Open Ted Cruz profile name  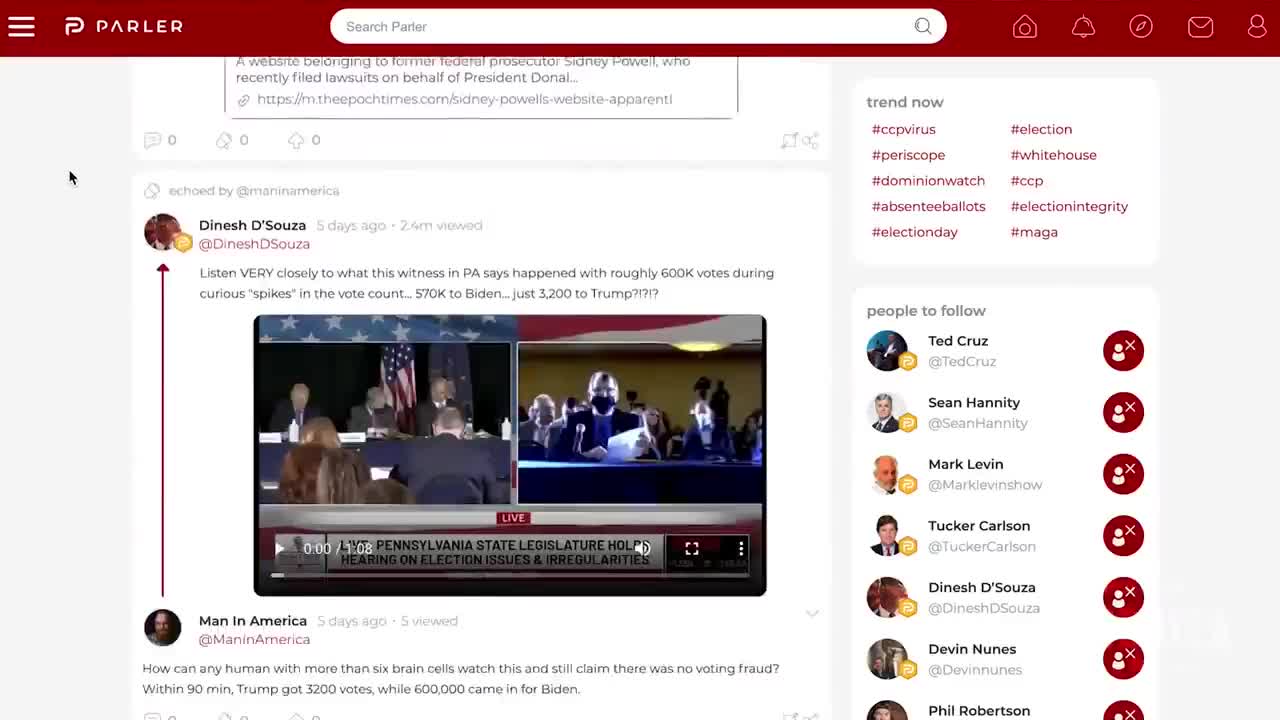pyautogui.click(x=958, y=341)
